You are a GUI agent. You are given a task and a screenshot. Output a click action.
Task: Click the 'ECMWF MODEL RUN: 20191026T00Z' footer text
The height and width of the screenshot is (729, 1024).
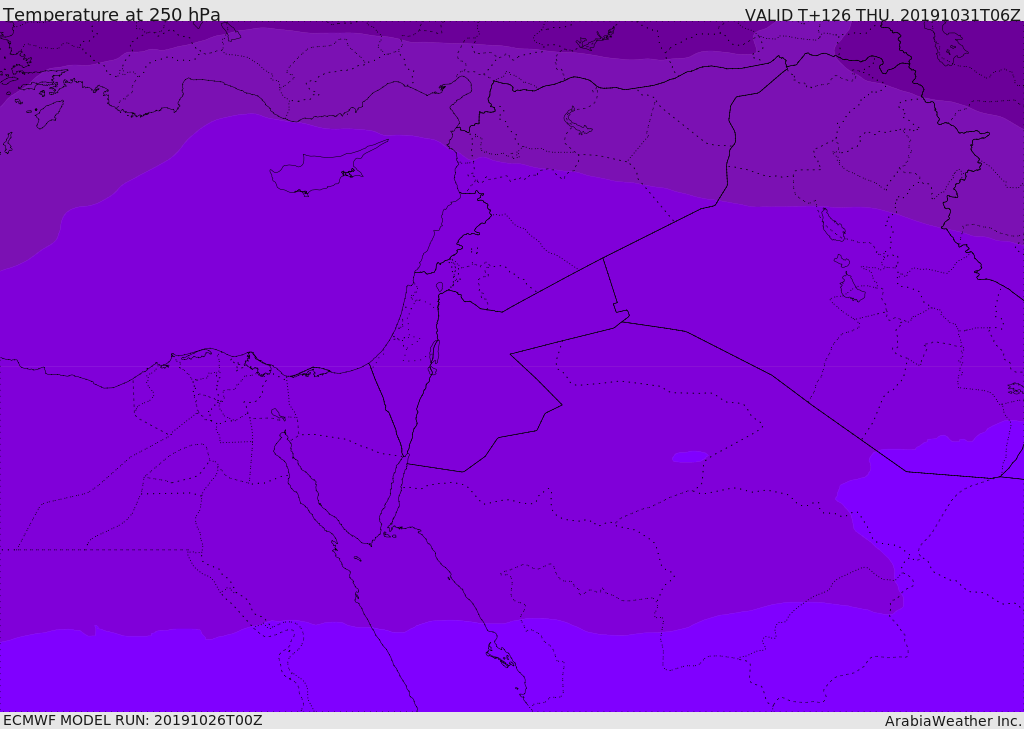133,720
